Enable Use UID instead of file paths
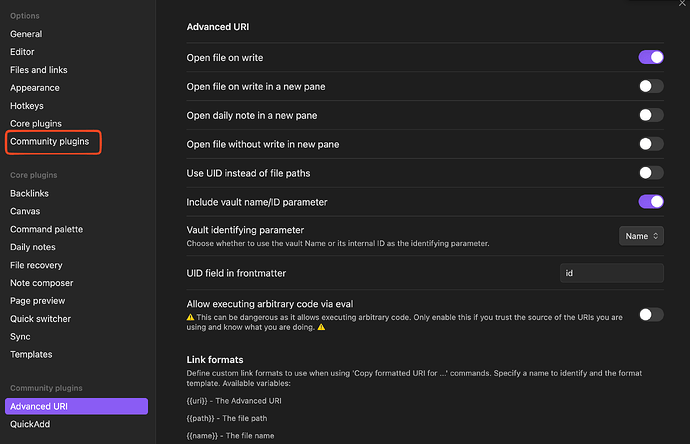The height and width of the screenshot is (444, 690). 651,173
